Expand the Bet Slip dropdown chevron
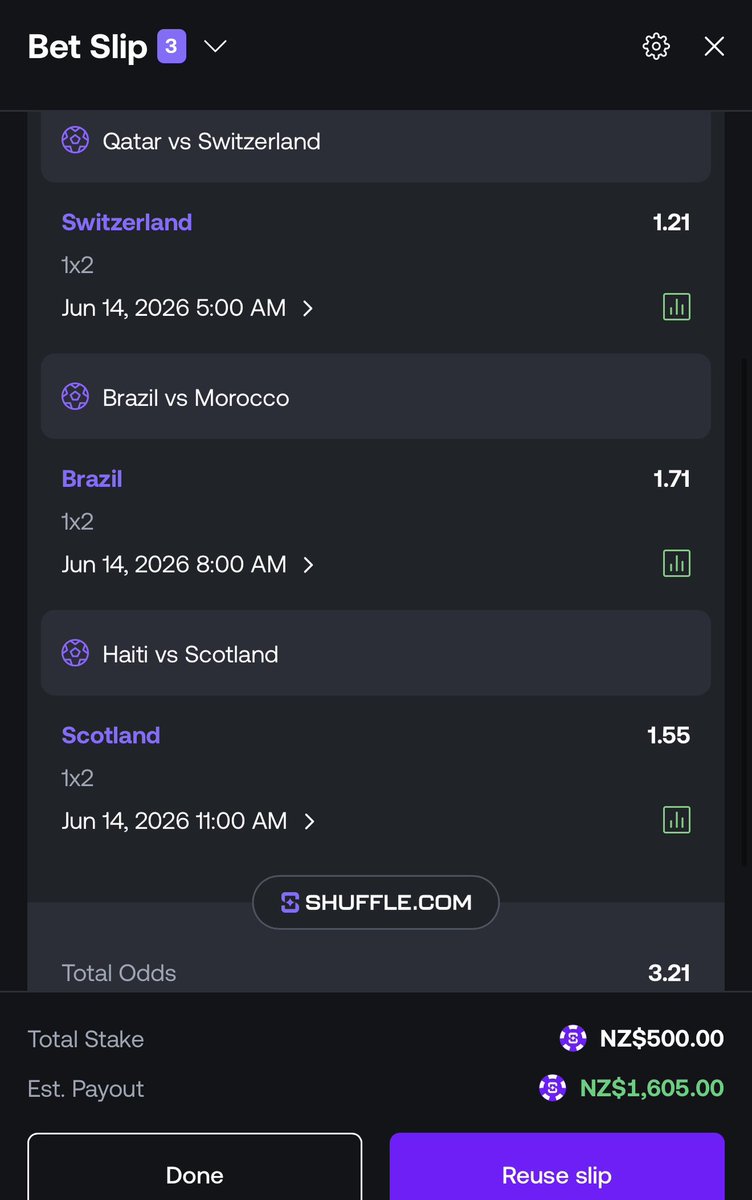752x1200 pixels. 216,46
